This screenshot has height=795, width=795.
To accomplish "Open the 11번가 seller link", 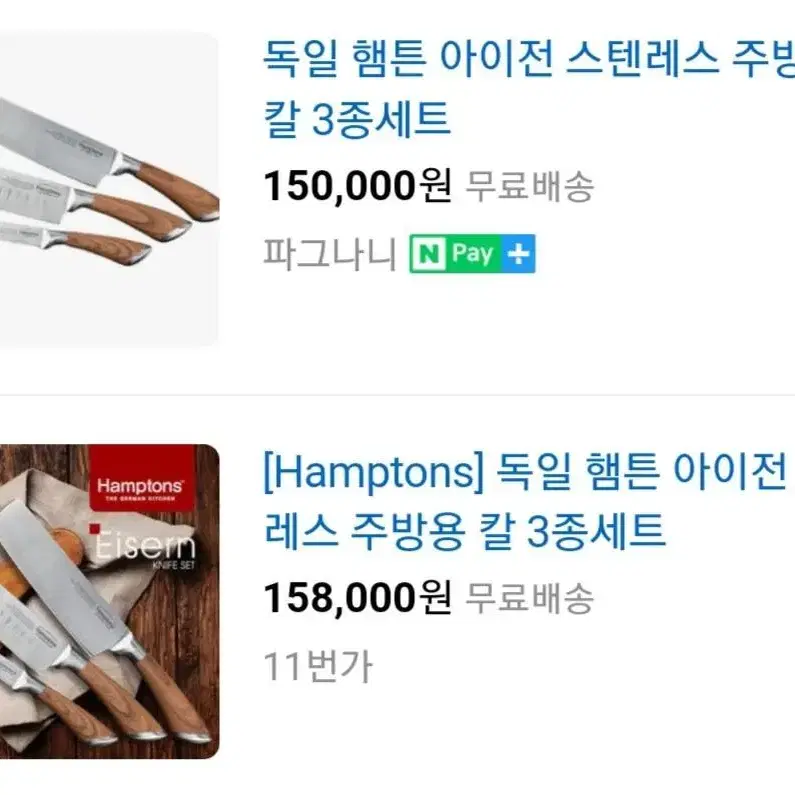I will tap(318, 666).
